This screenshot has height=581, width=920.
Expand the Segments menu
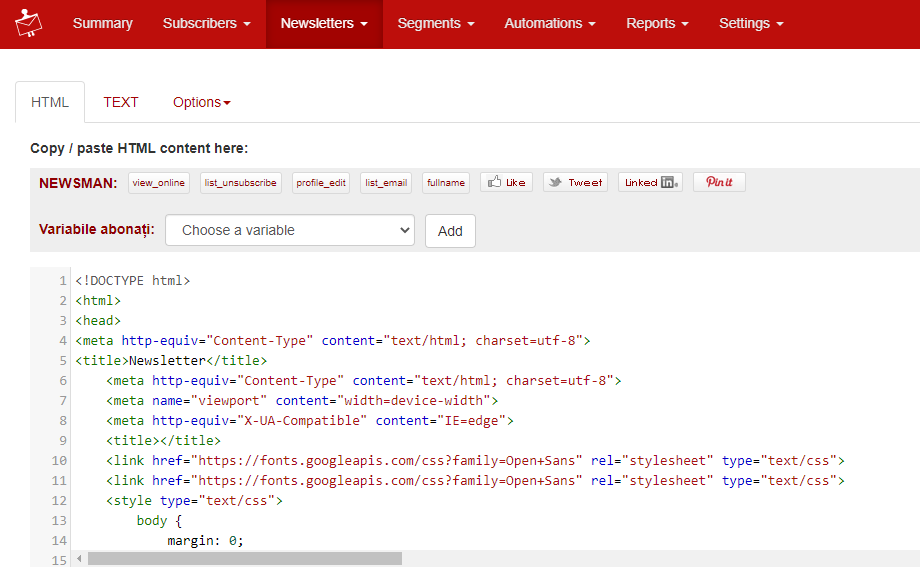tap(436, 23)
